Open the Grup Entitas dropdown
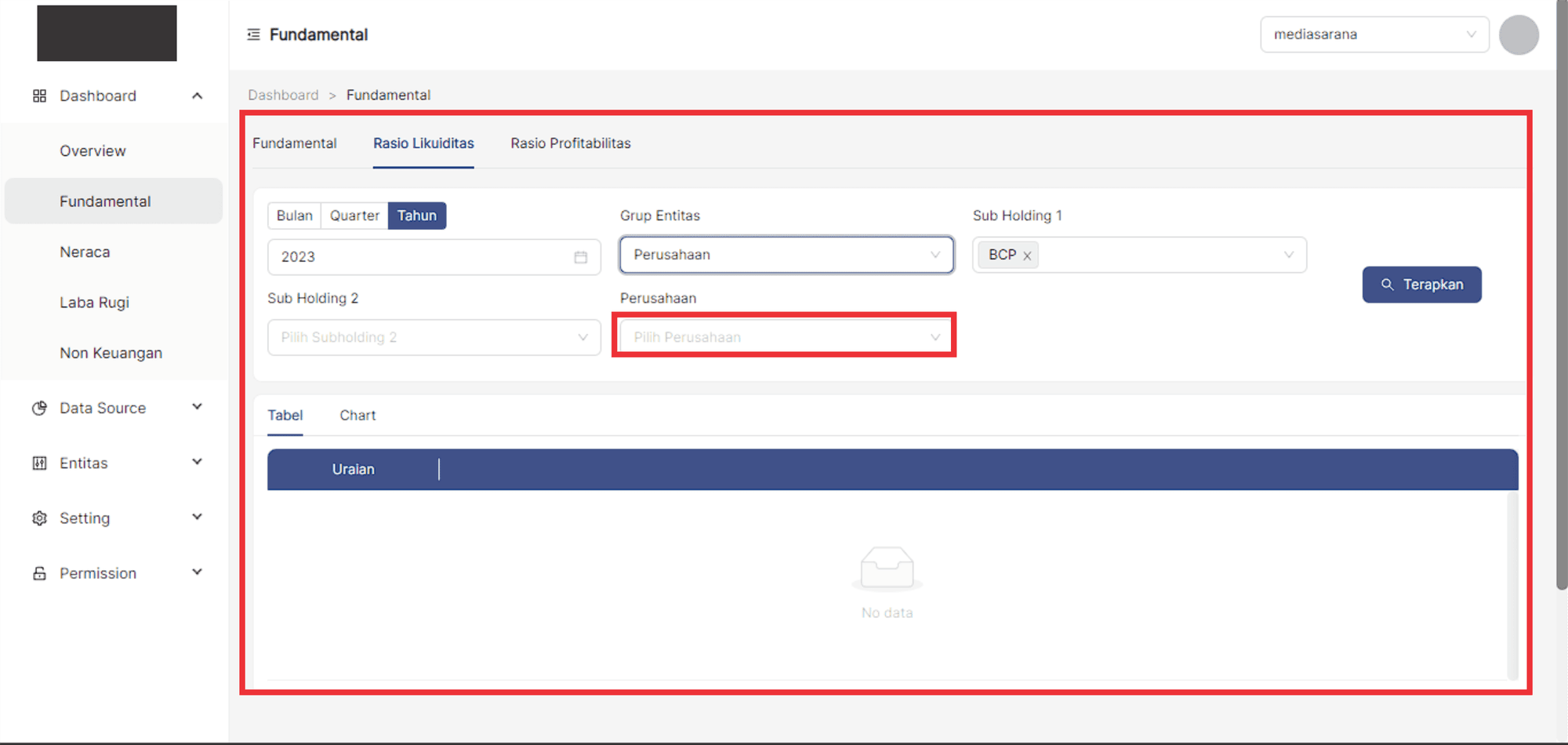The height and width of the screenshot is (745, 1568). pyautogui.click(x=786, y=255)
